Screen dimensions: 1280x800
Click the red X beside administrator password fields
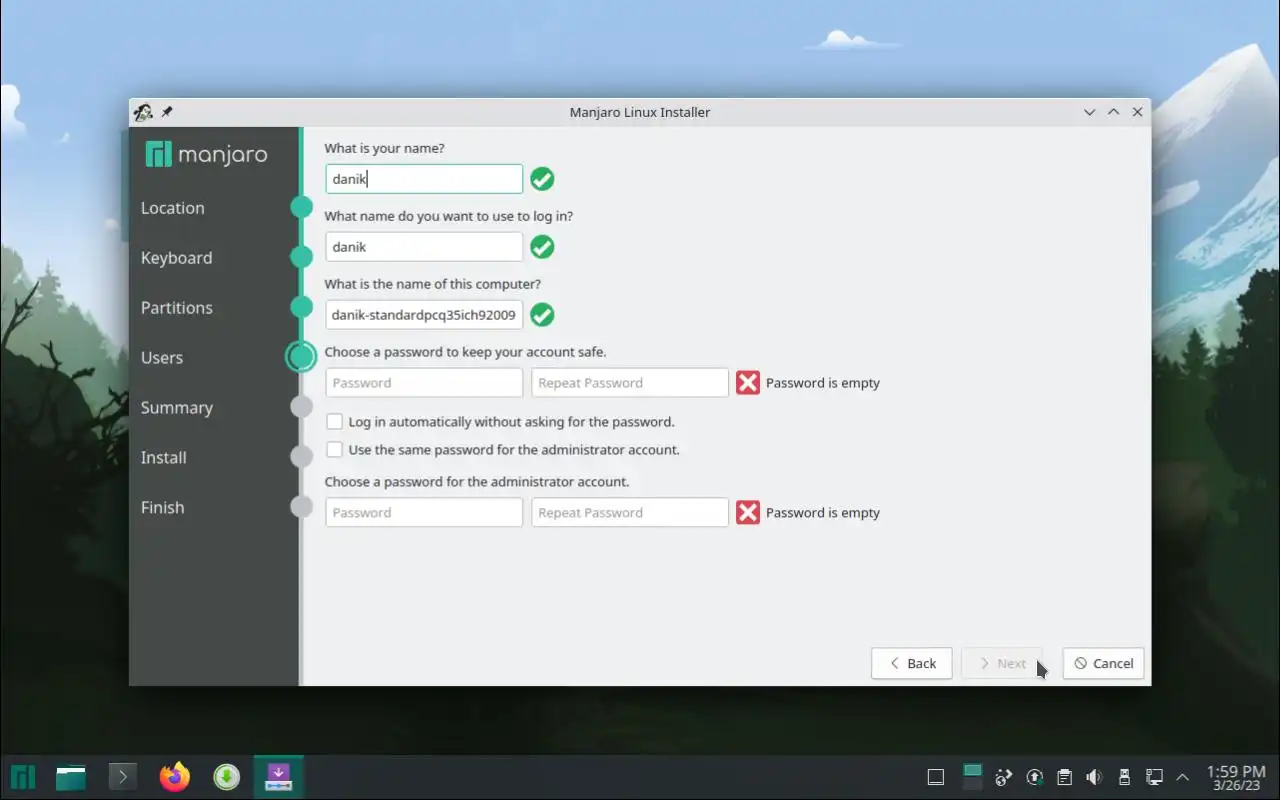click(x=748, y=513)
